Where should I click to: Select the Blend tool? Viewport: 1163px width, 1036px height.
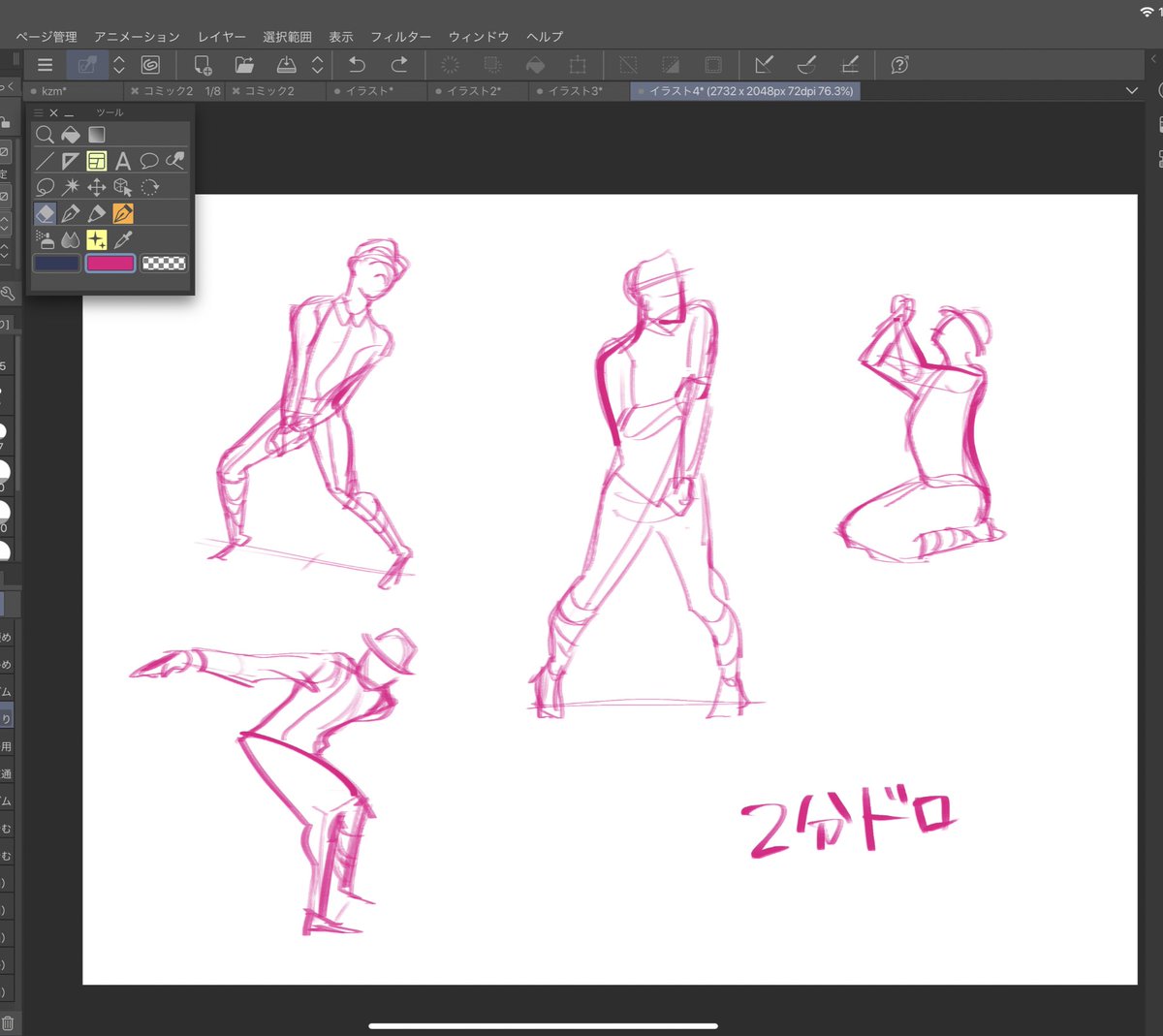[71, 239]
